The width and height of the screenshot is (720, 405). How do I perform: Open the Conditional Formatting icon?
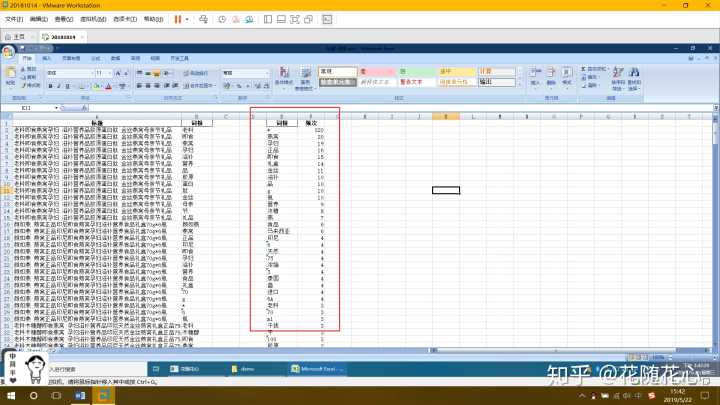click(x=285, y=77)
